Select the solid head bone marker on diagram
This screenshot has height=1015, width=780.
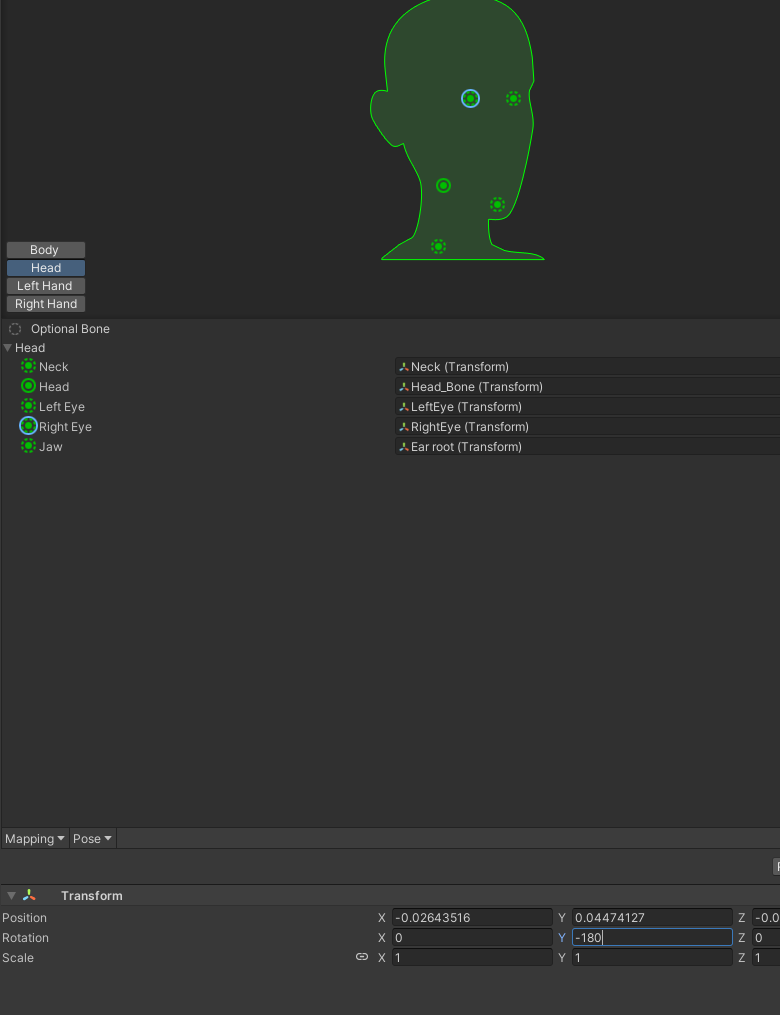pyautogui.click(x=443, y=186)
